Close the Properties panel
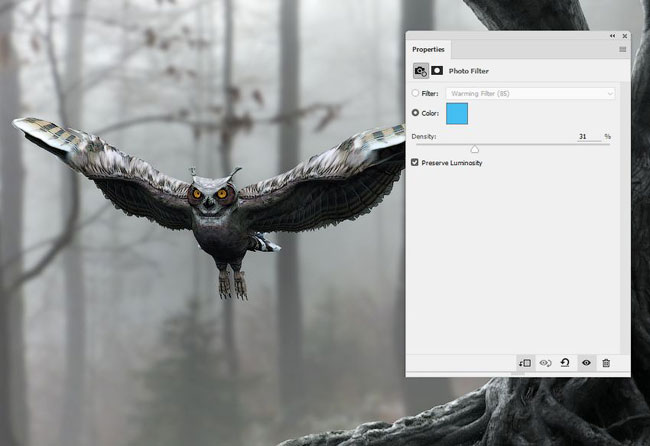This screenshot has height=446, width=650. point(624,36)
